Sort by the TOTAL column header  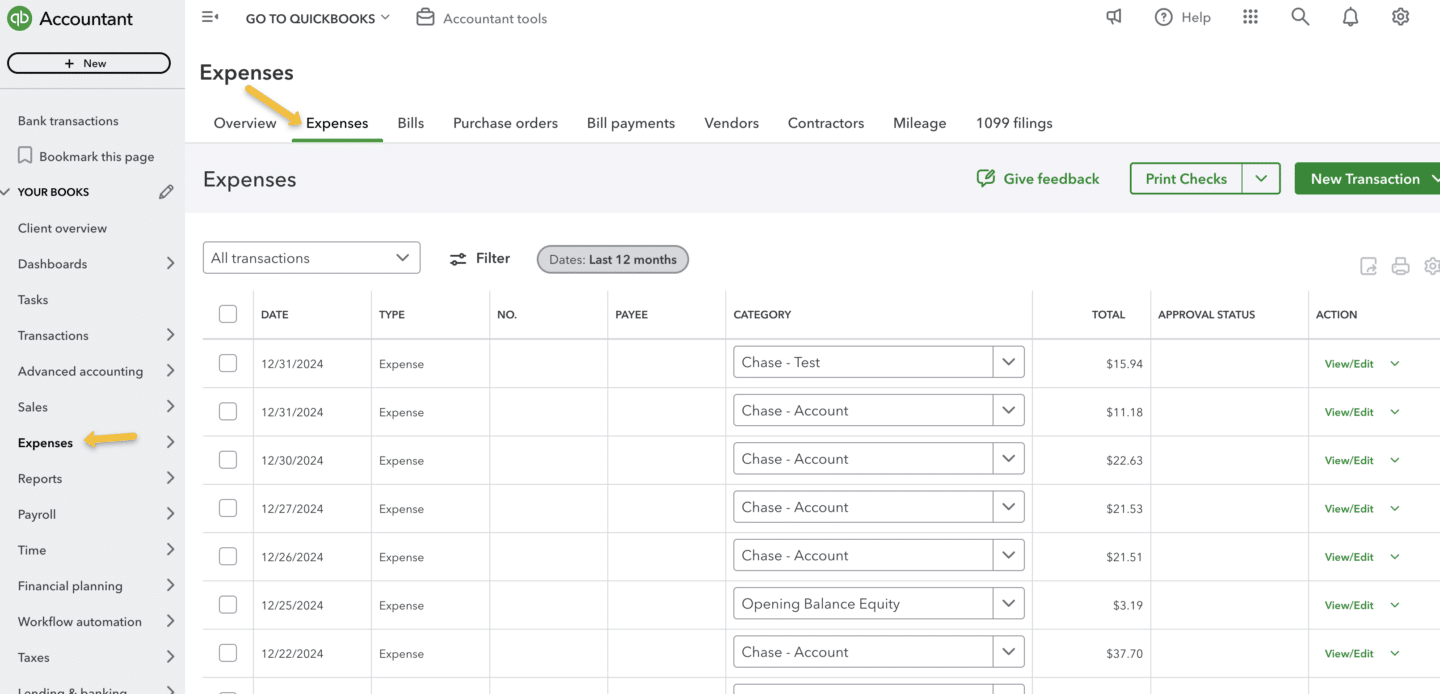click(x=1108, y=314)
